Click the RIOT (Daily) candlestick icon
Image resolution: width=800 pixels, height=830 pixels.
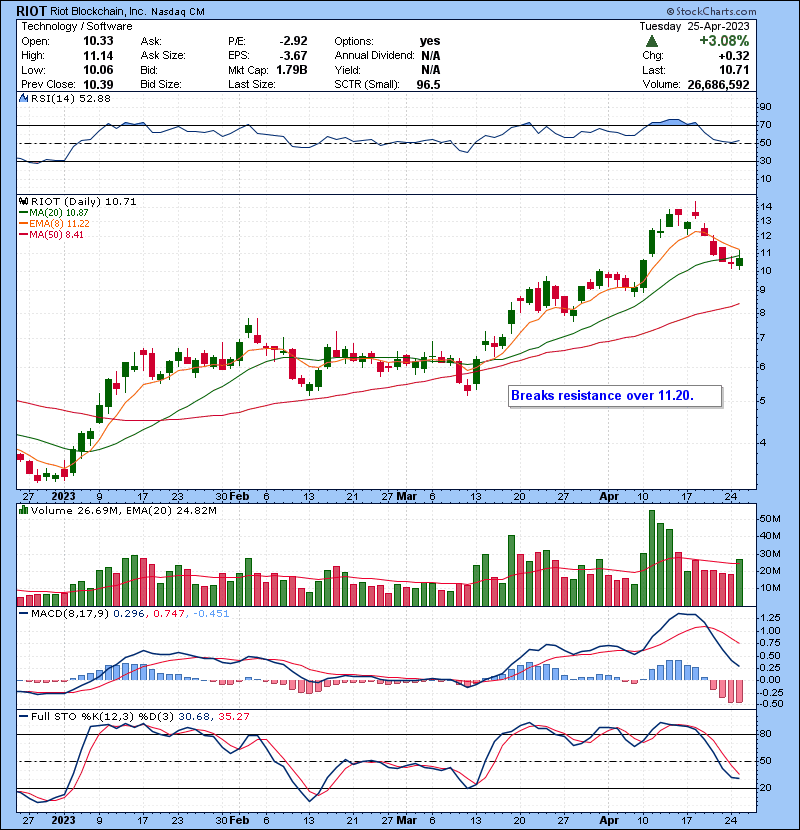pos(23,202)
